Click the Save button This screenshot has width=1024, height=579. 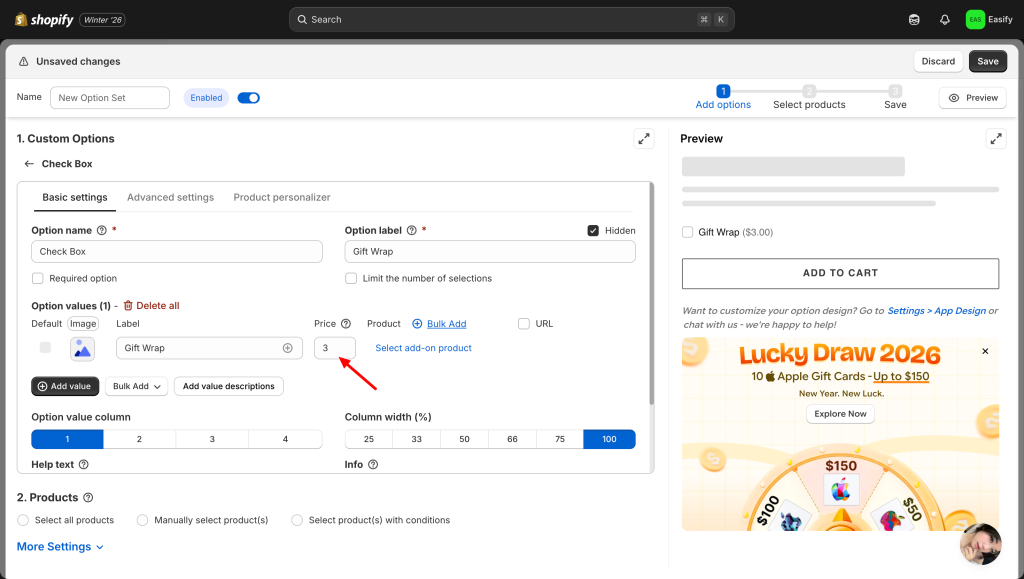click(987, 61)
